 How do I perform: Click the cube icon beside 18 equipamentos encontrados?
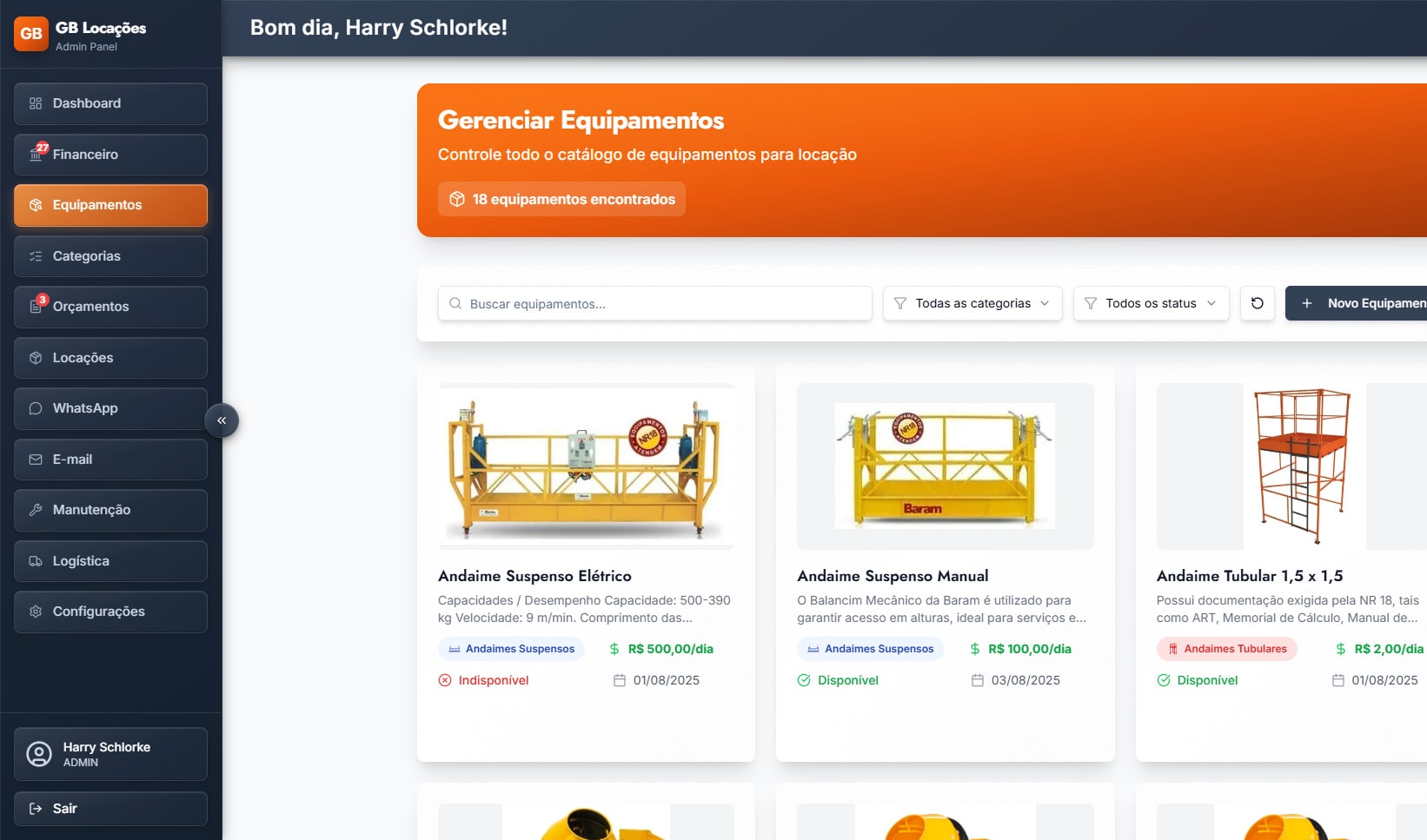click(457, 199)
